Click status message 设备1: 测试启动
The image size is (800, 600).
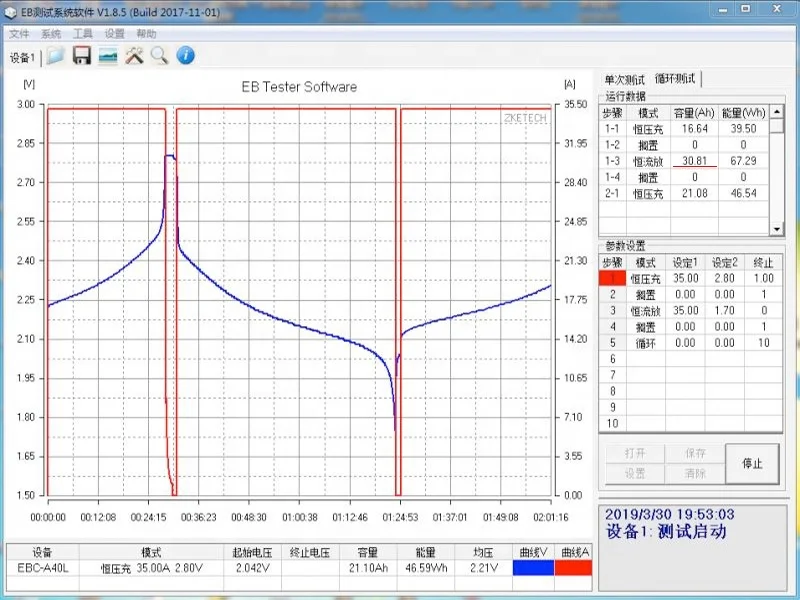coord(666,532)
